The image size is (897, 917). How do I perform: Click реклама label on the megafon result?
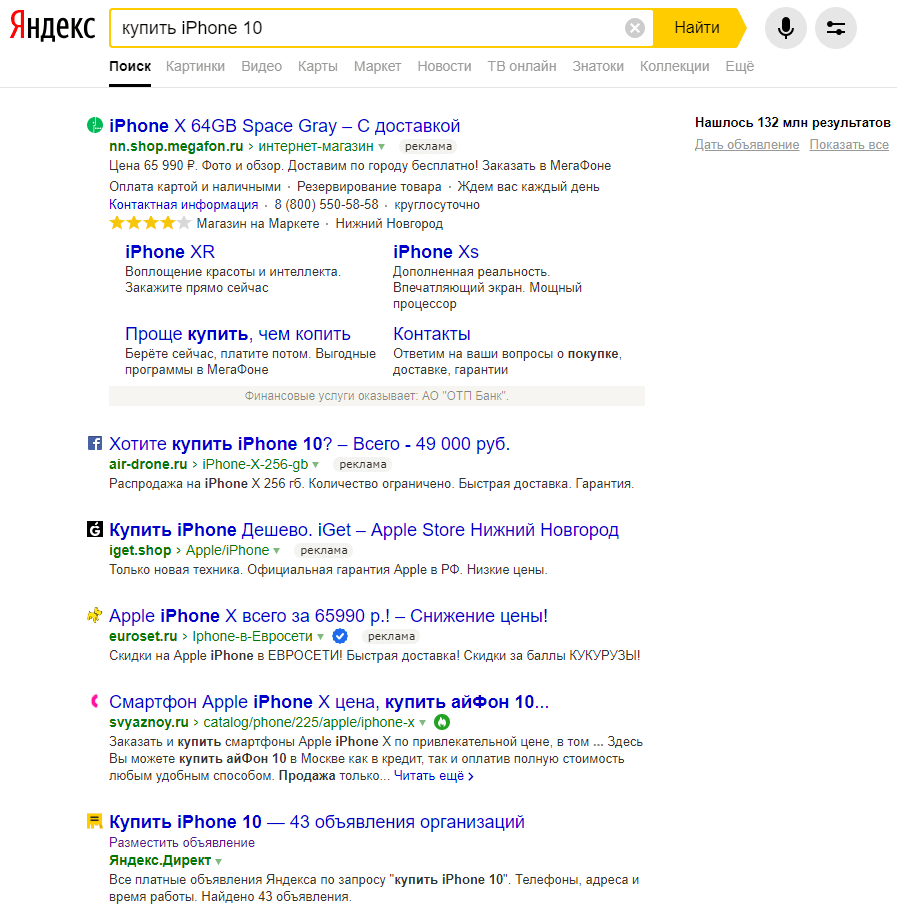[428, 146]
